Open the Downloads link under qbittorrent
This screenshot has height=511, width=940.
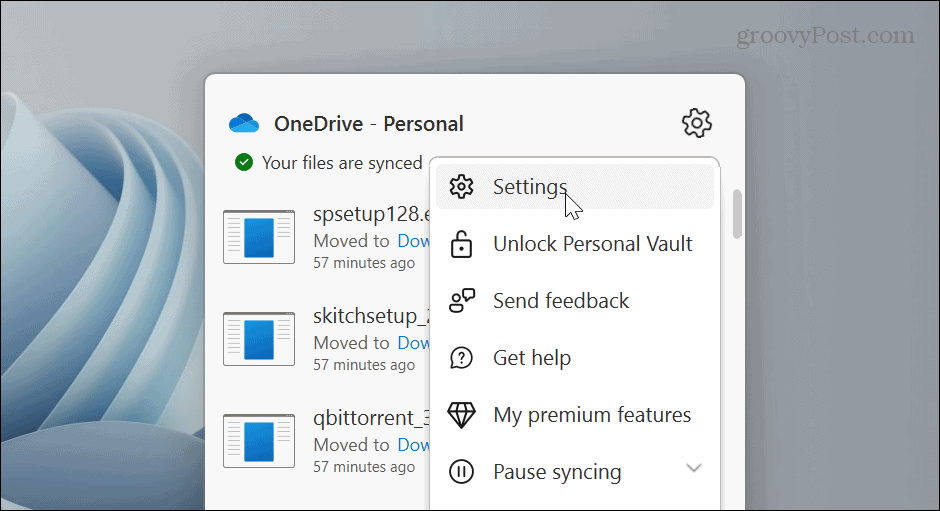tap(413, 444)
